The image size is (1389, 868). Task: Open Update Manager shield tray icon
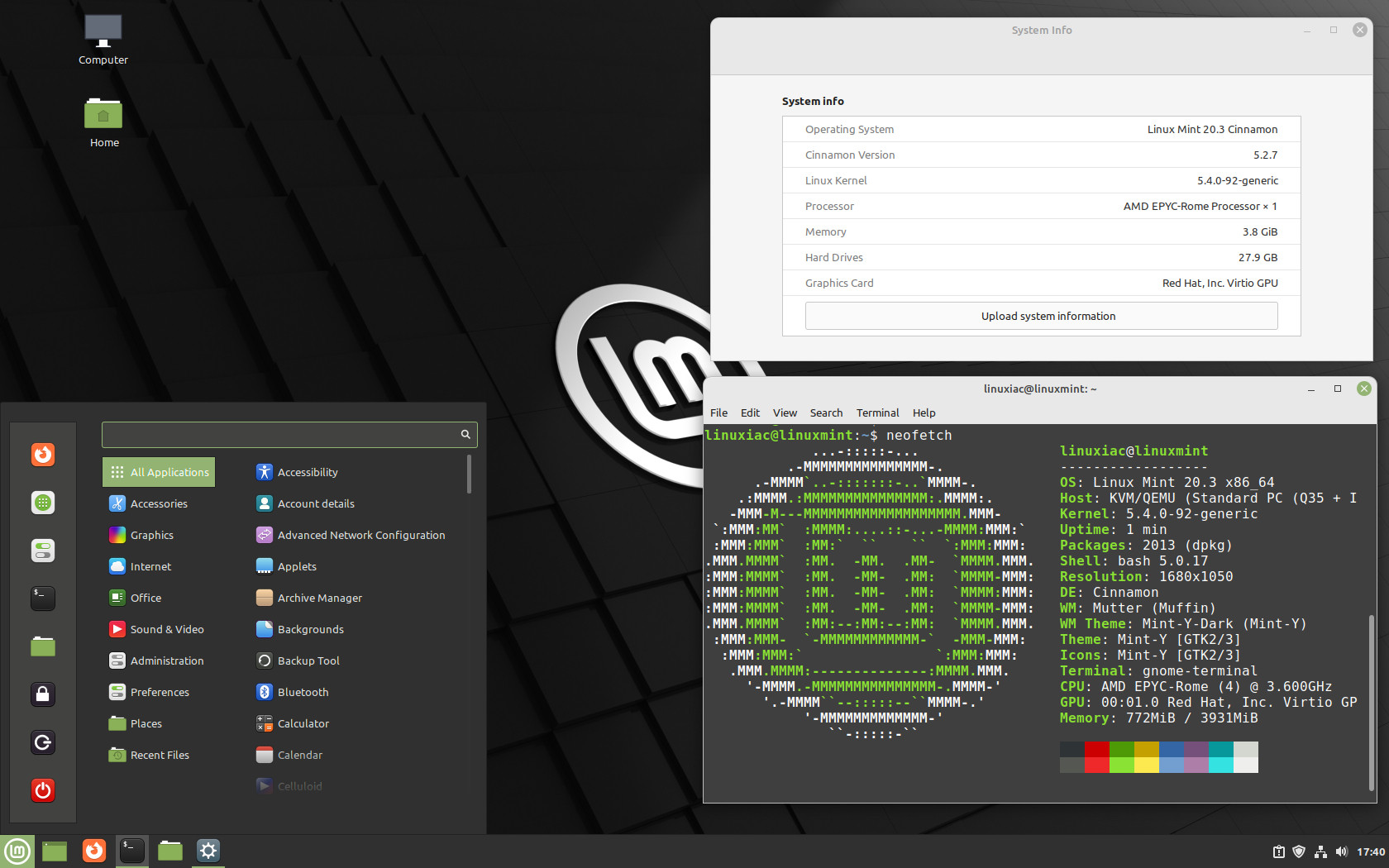point(1299,851)
